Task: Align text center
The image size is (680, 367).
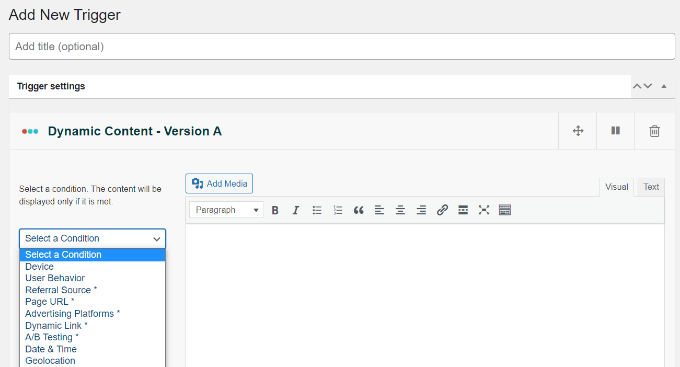Action: (400, 210)
